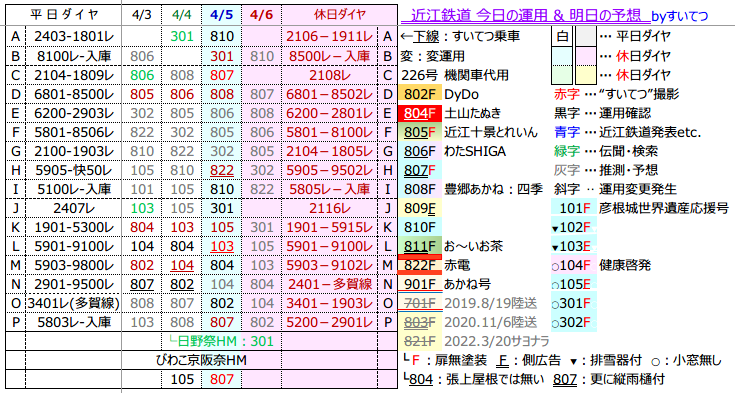Click the holiday cell 2104－1805レ
This screenshot has width=735, height=393.
click(x=330, y=151)
